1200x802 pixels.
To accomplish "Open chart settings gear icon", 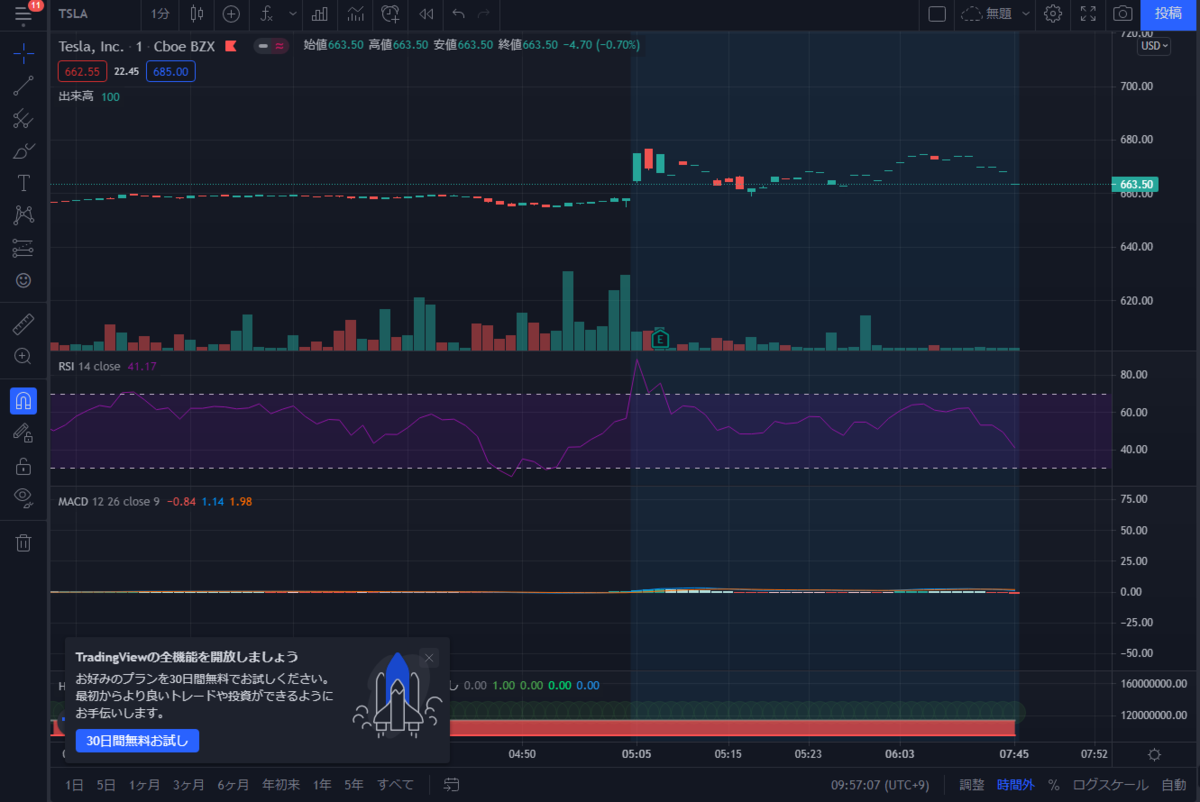I will click(1053, 14).
